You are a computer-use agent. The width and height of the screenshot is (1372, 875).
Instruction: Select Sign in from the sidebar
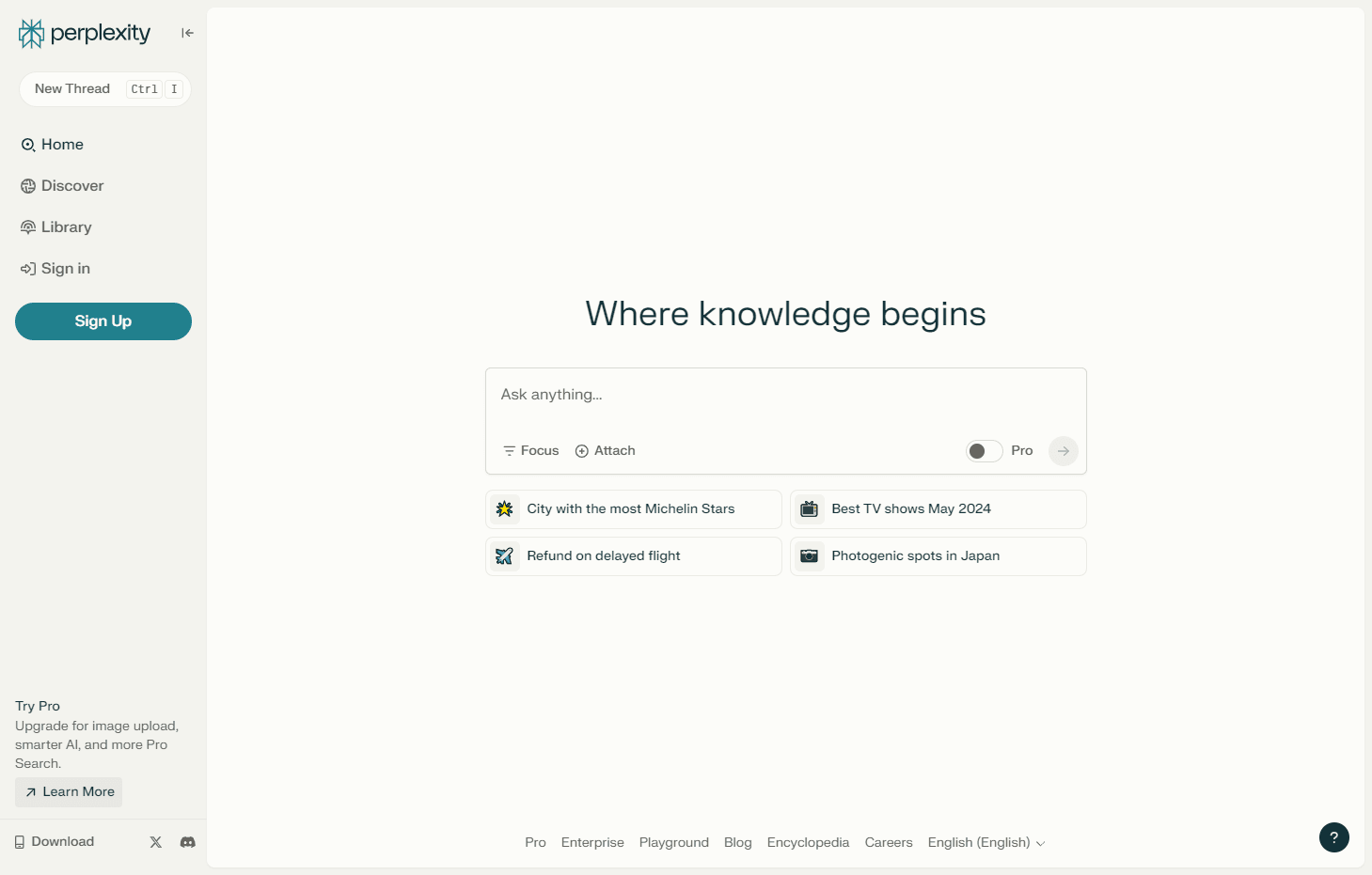click(x=55, y=269)
